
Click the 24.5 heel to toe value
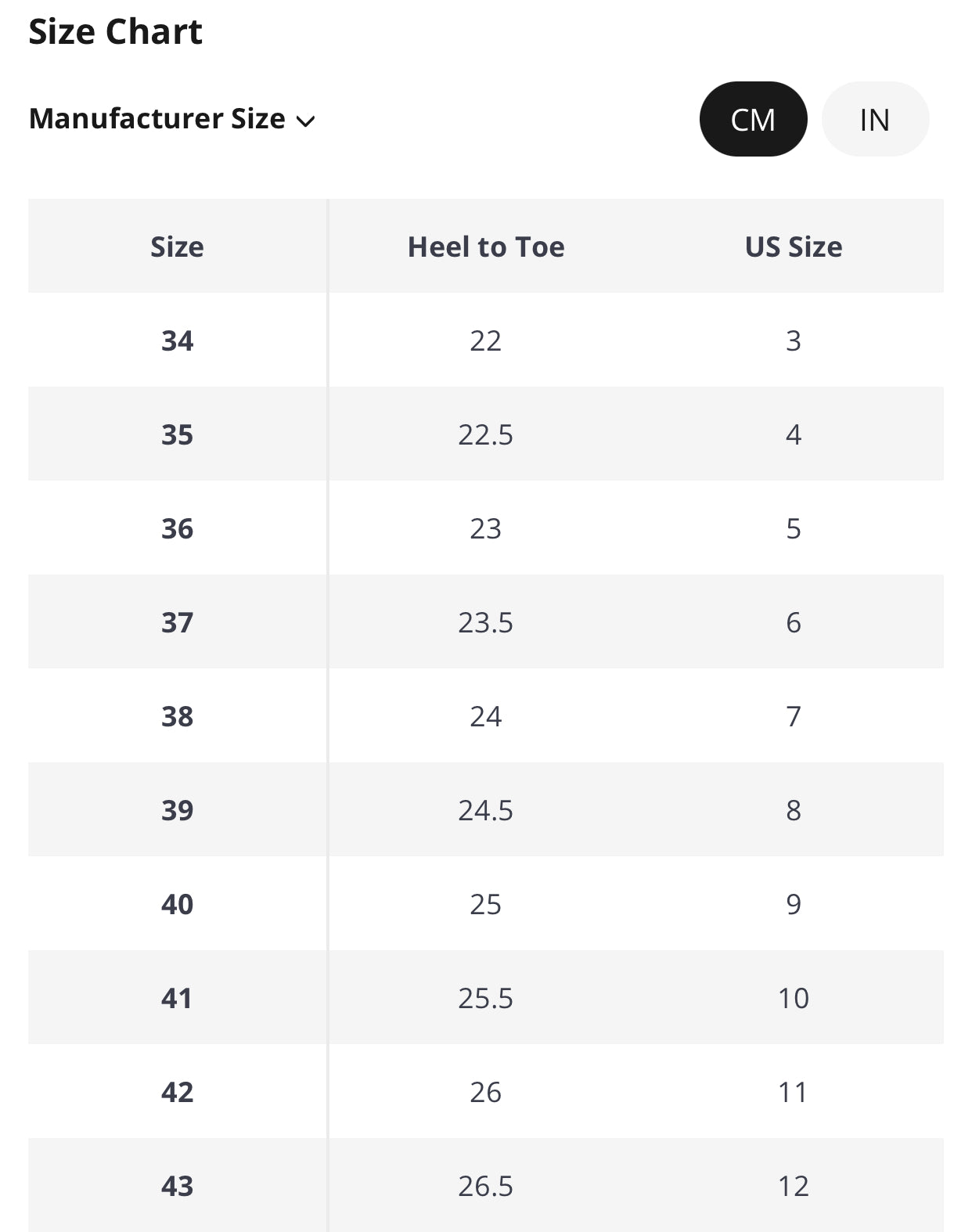point(485,810)
